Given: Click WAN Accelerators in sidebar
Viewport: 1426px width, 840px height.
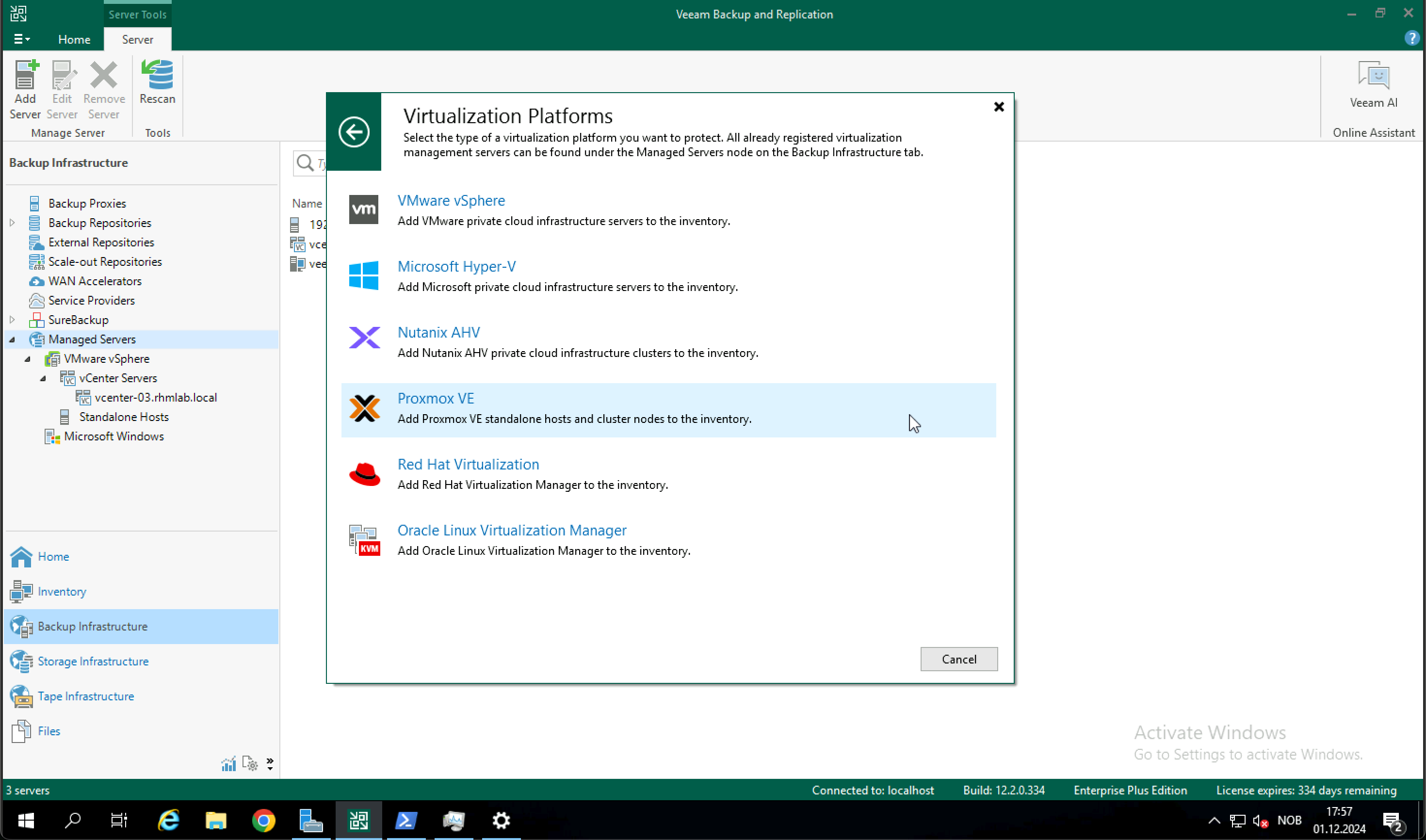Looking at the screenshot, I should point(95,281).
